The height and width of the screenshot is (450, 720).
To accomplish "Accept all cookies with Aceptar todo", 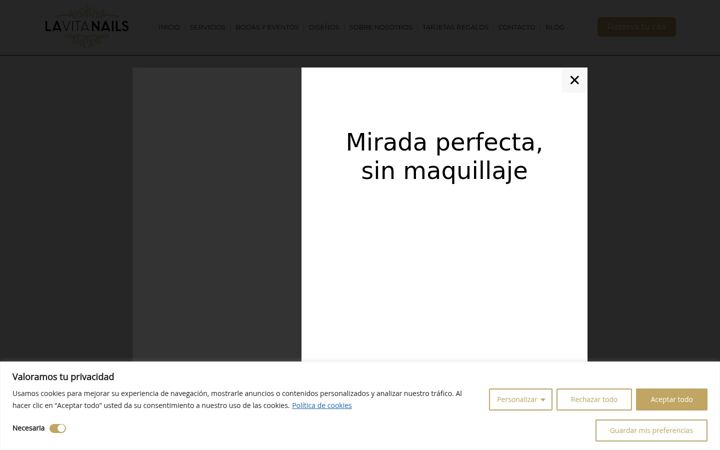I will coord(671,399).
